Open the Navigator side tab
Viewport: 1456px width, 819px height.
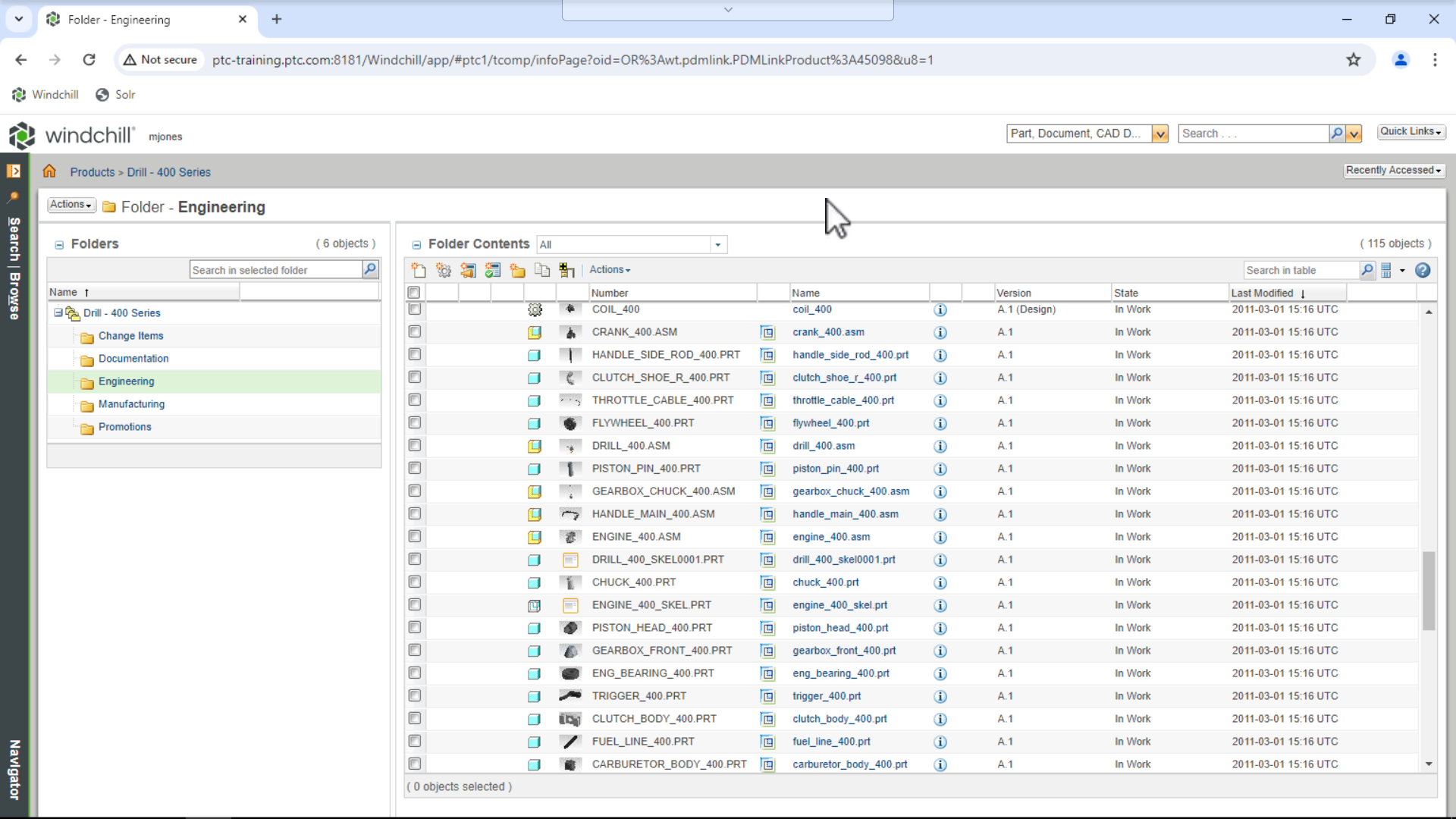click(14, 770)
